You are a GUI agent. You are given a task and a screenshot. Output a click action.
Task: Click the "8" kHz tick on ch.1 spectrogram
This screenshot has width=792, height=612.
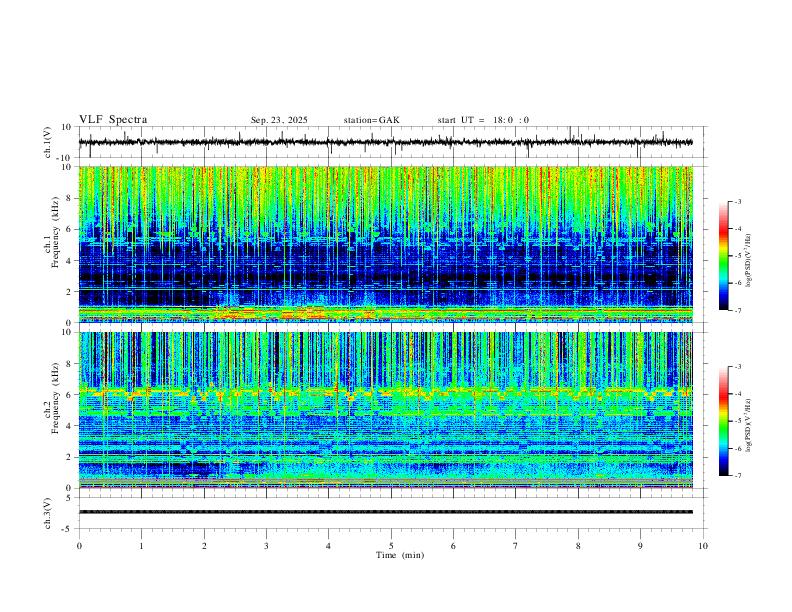[x=69, y=198]
